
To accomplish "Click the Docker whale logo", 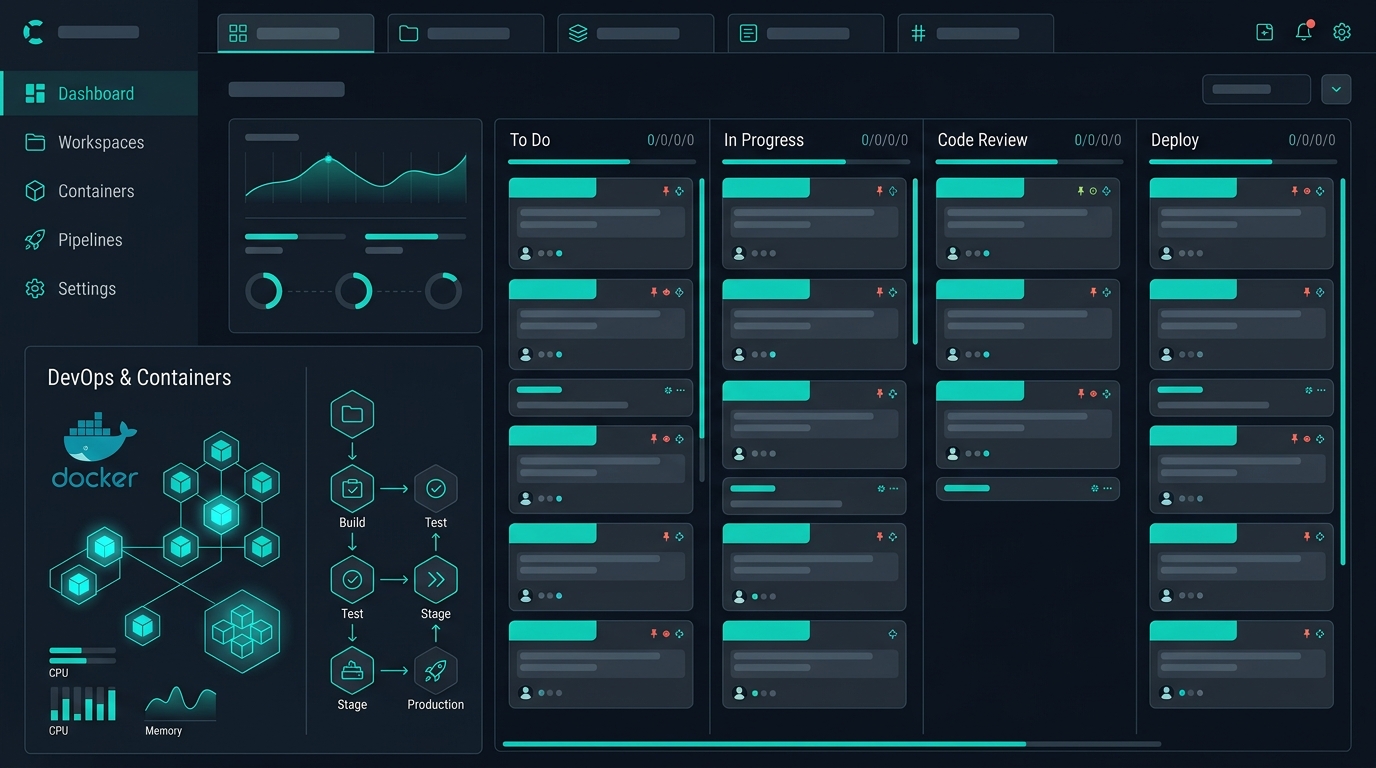I will coord(96,449).
